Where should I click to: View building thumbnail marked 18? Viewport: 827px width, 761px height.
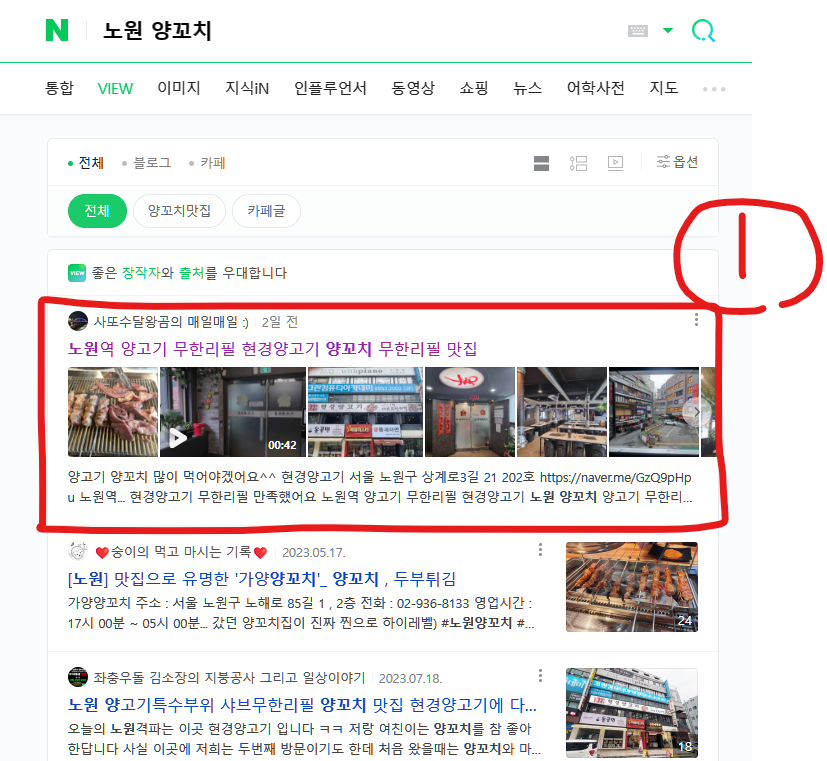(632, 713)
